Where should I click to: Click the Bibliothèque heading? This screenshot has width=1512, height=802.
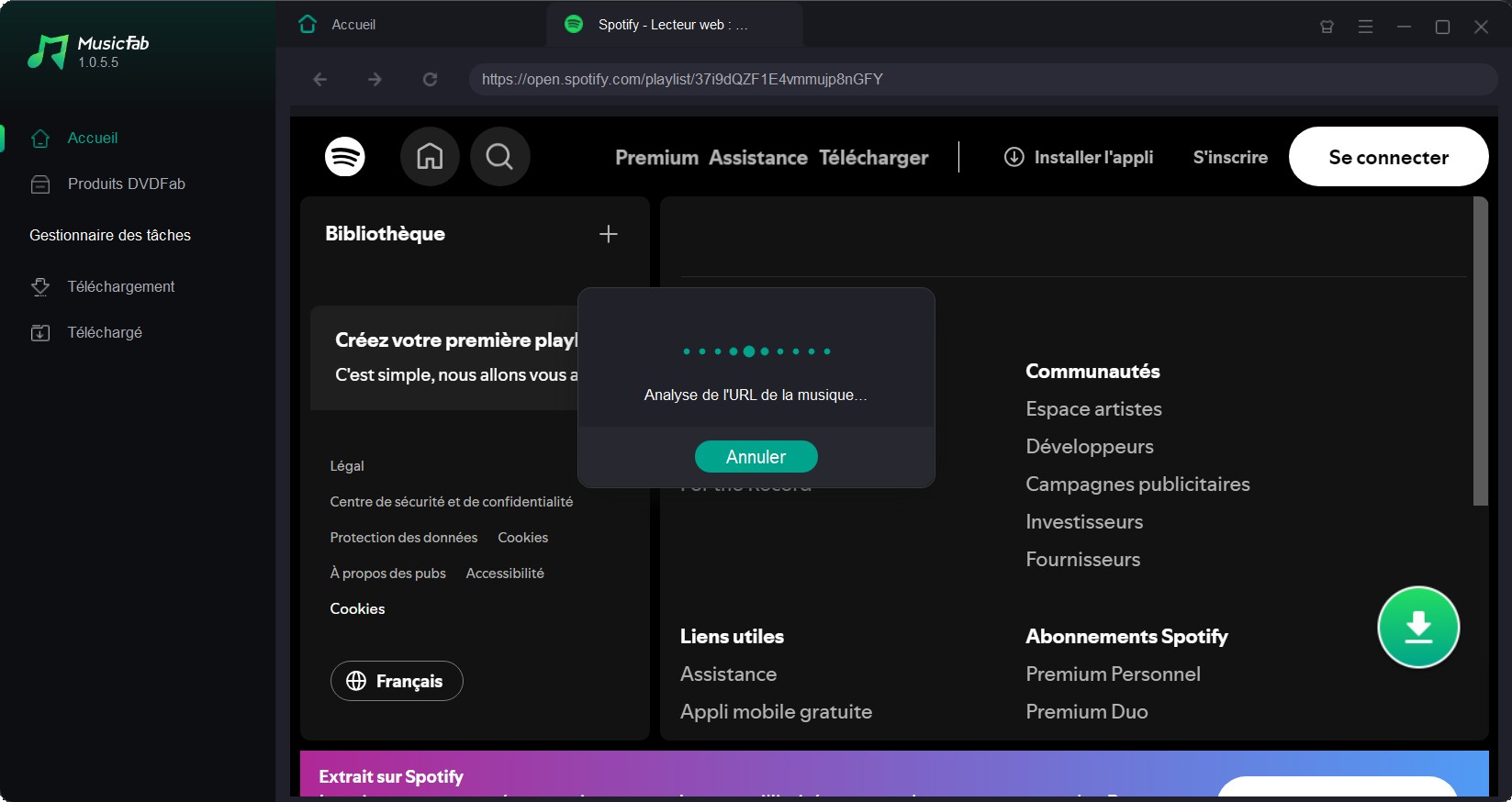click(385, 234)
